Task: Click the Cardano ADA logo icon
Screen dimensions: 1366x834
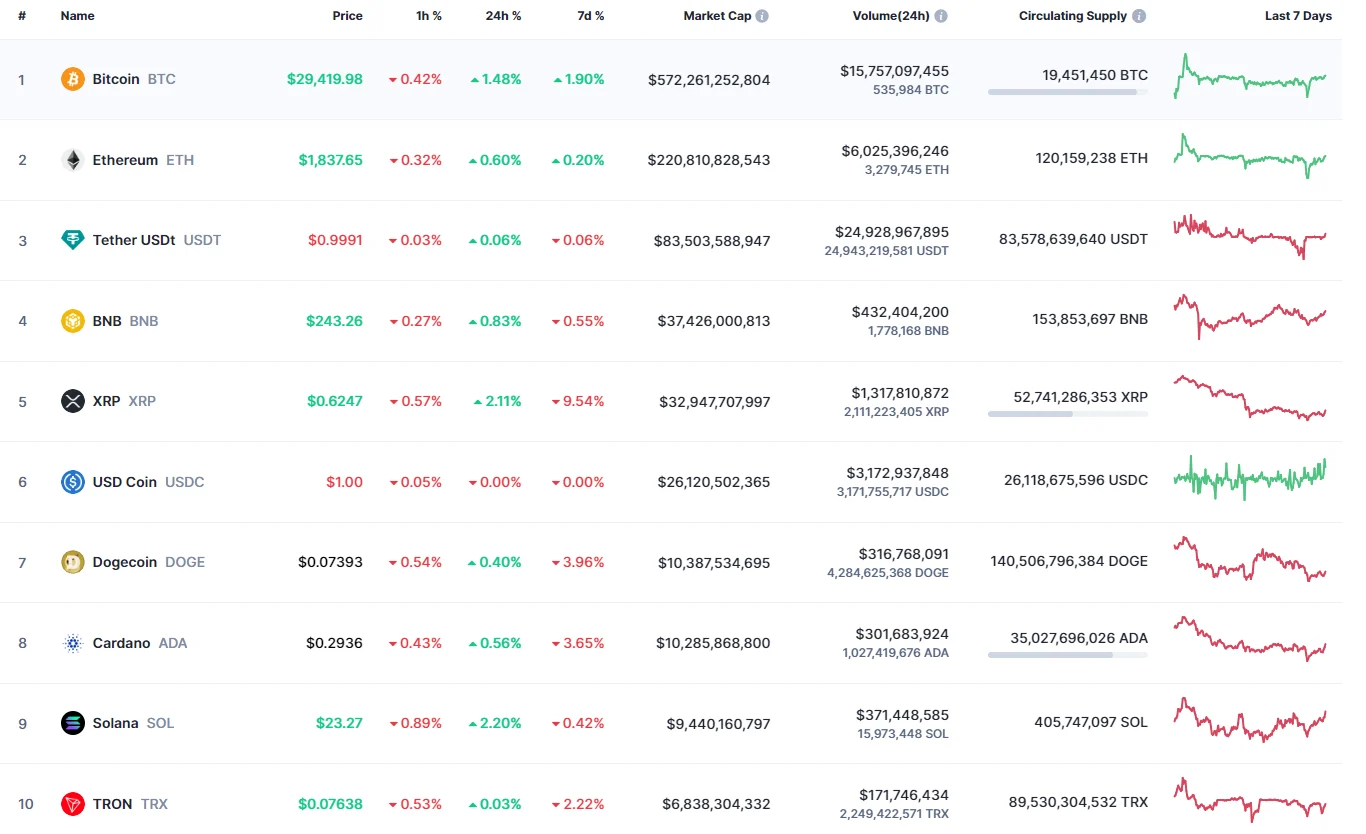Action: tap(72, 643)
